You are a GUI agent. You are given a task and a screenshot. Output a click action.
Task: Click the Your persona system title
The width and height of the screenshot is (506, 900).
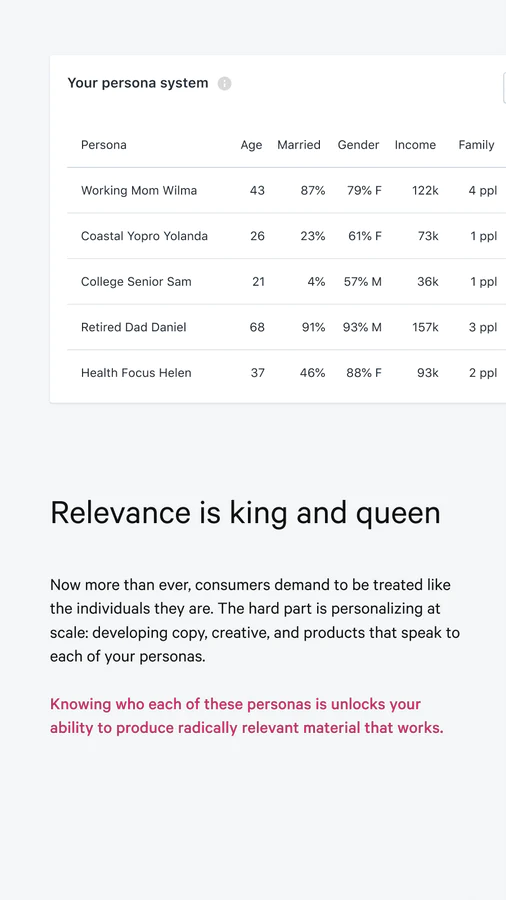138,83
